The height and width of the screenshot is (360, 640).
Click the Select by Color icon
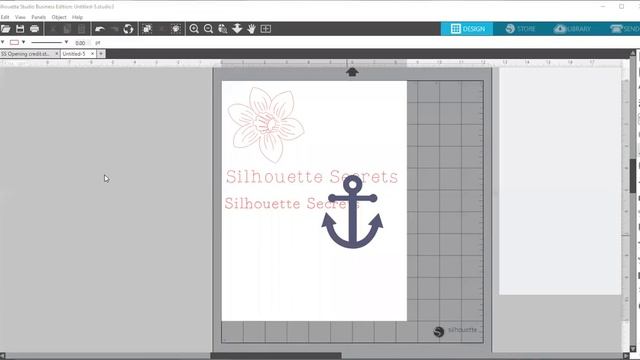tap(176, 29)
